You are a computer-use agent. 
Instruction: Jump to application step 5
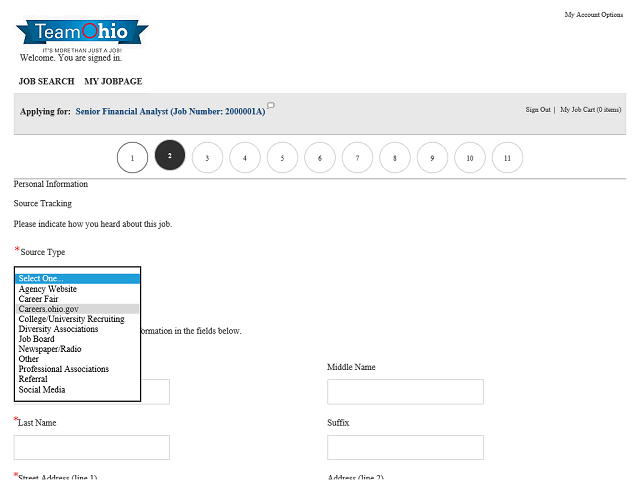pyautogui.click(x=282, y=158)
